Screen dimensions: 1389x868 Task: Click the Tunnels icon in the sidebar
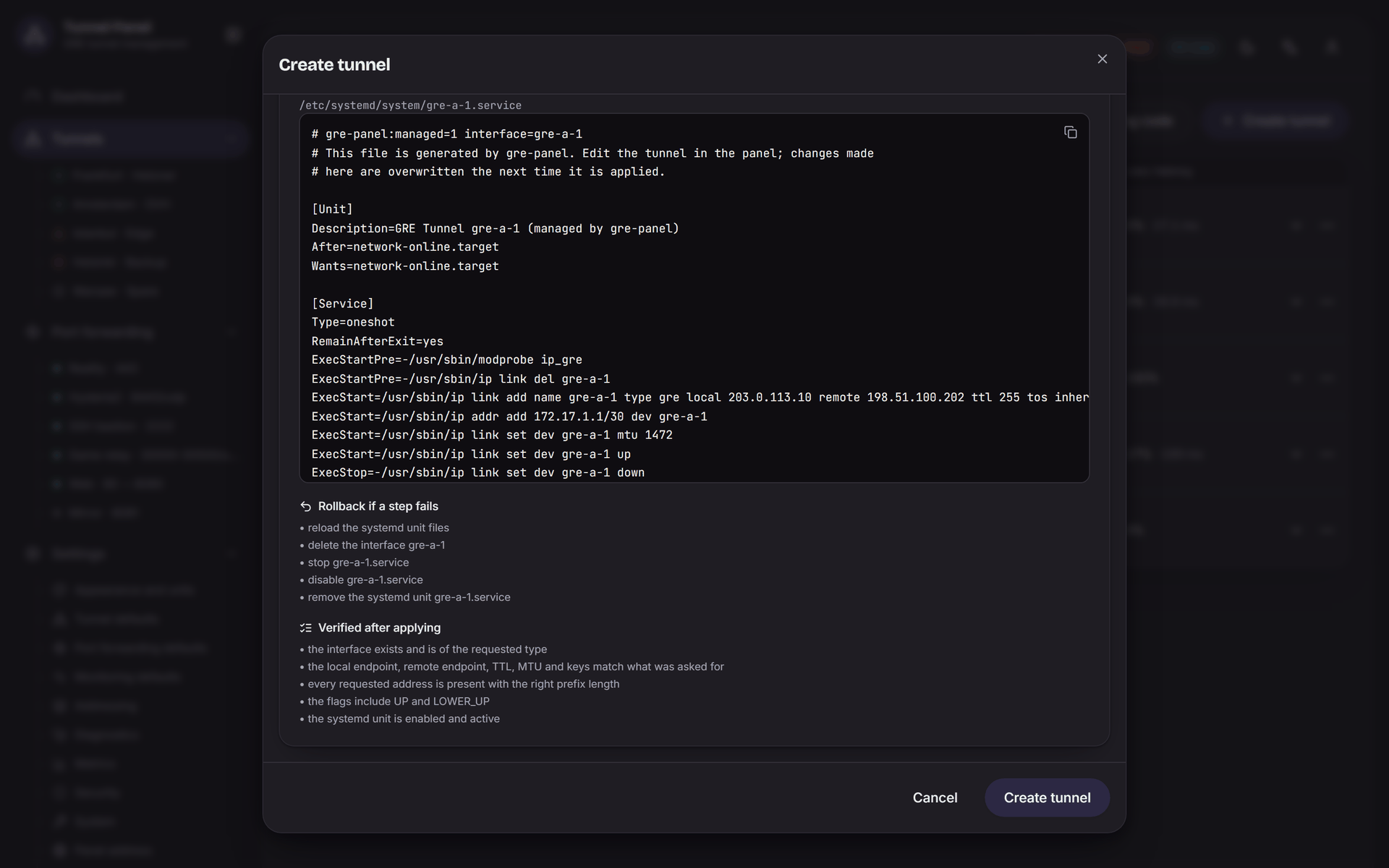coord(33,139)
